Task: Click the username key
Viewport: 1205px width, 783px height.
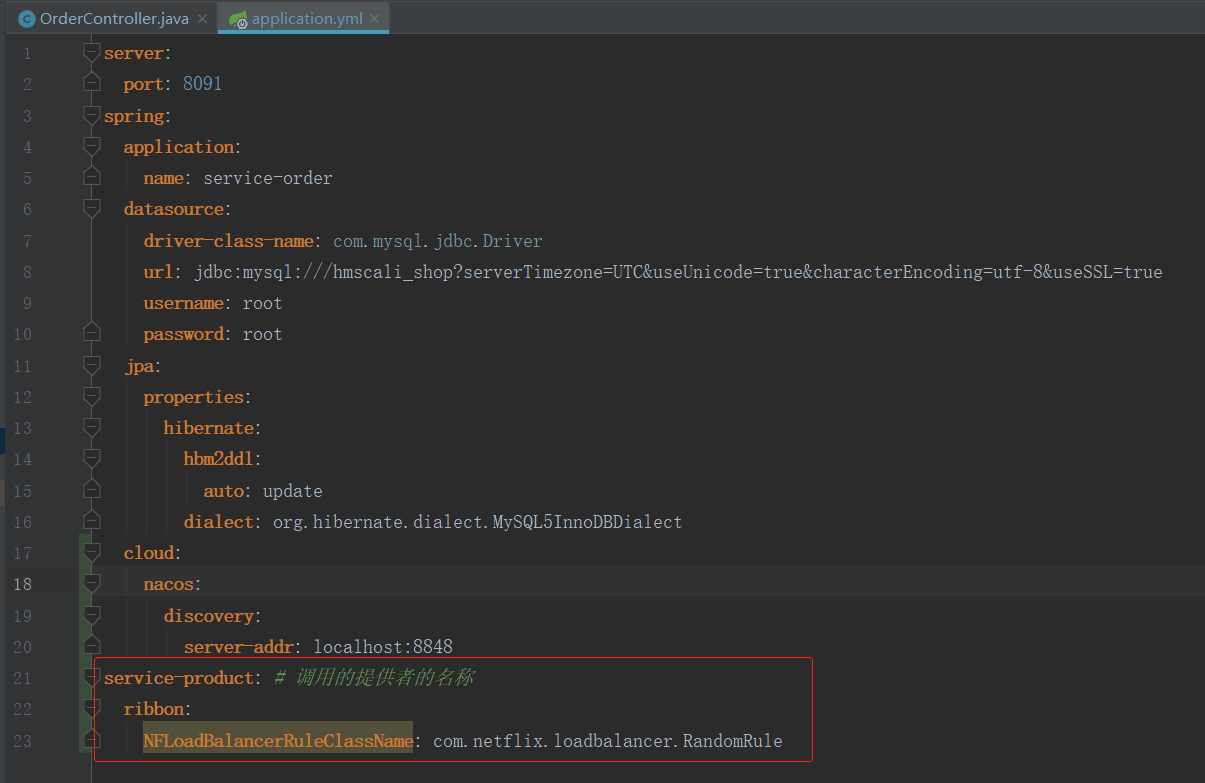Action: pos(183,303)
